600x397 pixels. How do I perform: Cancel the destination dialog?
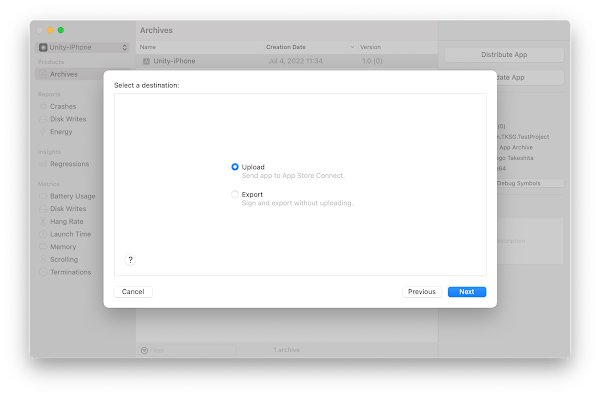coord(133,292)
